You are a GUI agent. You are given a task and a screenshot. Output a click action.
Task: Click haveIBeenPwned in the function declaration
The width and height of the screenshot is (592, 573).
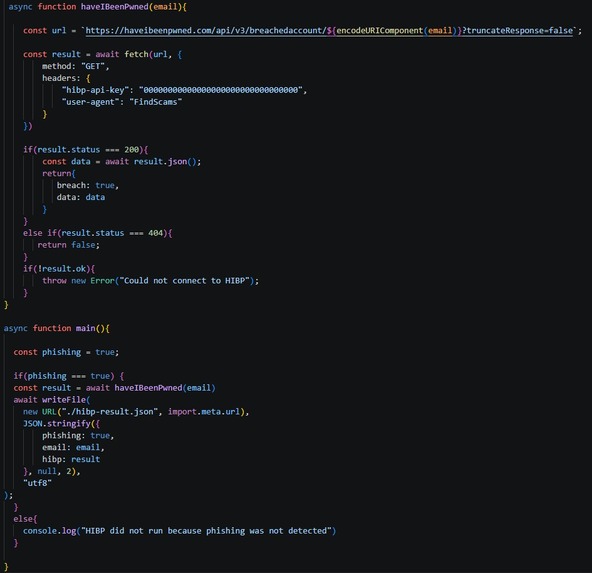tap(114, 7)
